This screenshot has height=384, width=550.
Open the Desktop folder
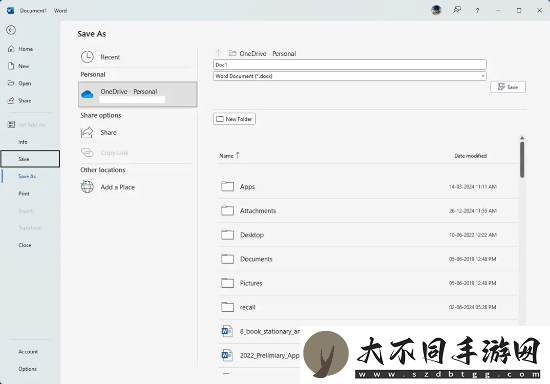click(368, 235)
